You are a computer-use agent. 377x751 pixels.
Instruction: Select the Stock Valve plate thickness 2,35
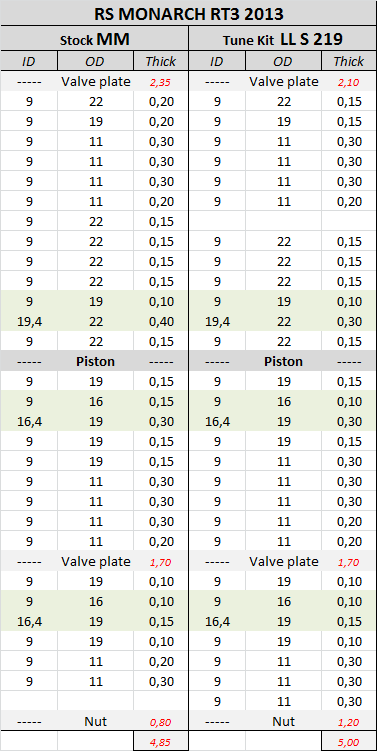pos(160,82)
